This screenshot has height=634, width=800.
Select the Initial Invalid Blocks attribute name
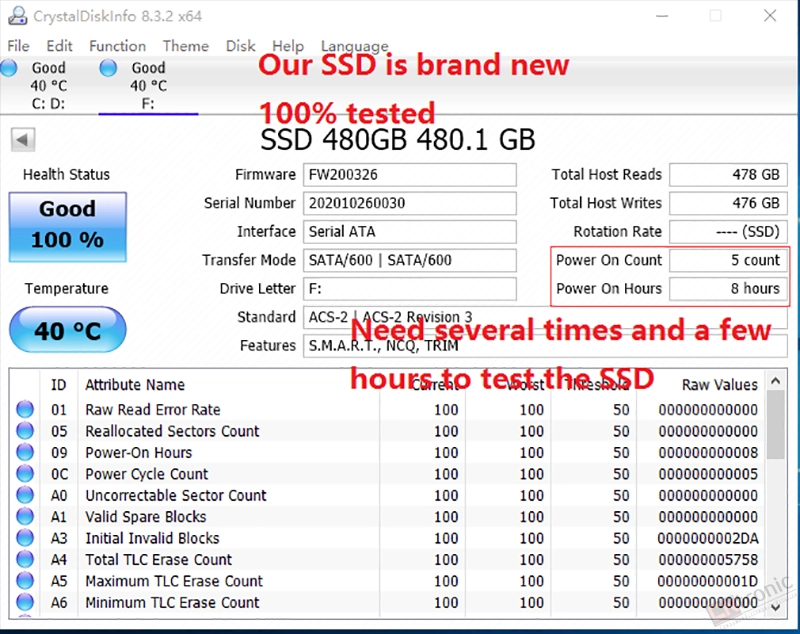[152, 538]
